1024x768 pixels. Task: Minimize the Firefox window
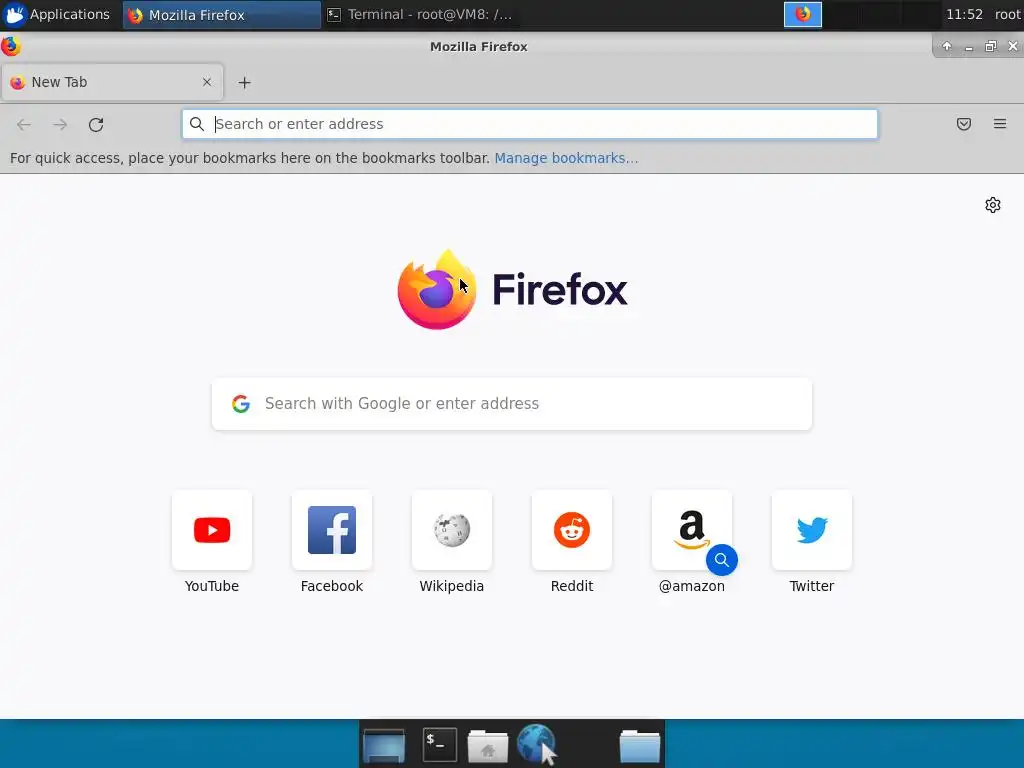(x=968, y=46)
